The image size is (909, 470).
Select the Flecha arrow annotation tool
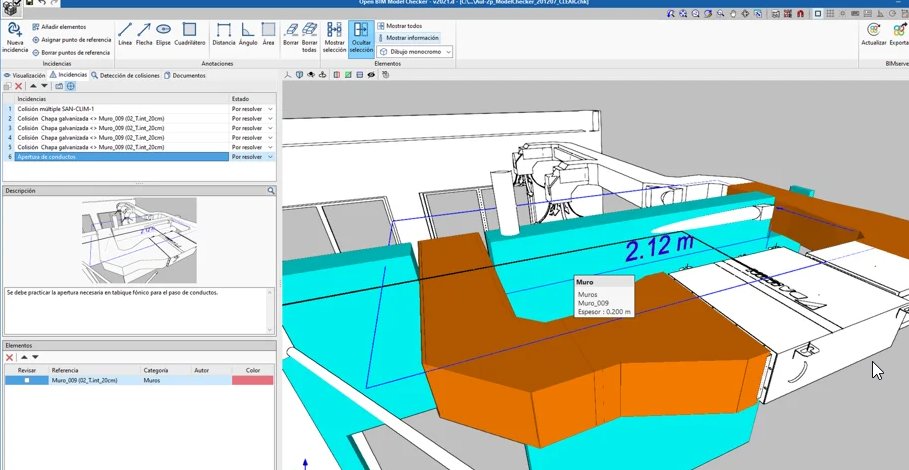click(x=144, y=34)
